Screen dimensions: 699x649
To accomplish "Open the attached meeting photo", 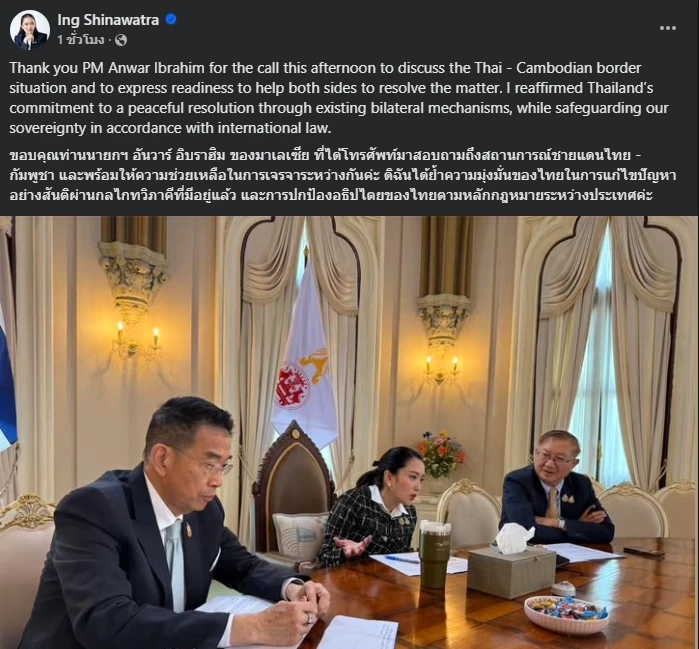I will pyautogui.click(x=350, y=432).
